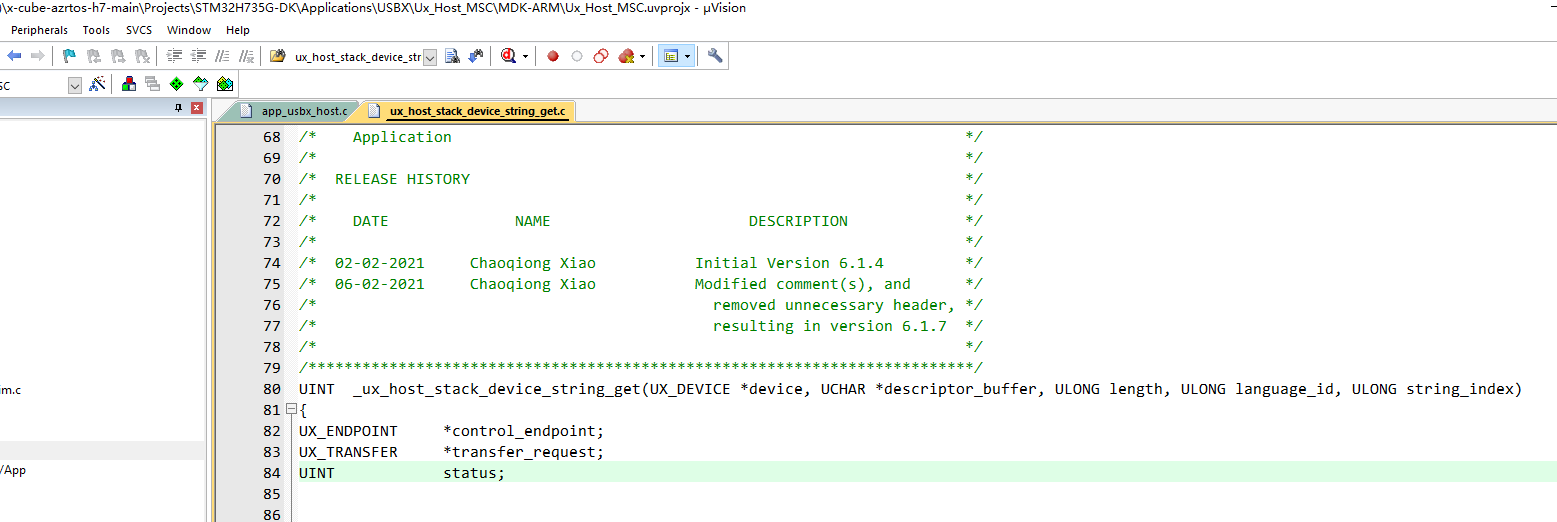Open Manage Multi-Project Workspace
This screenshot has height=522, width=1557.
coord(152,84)
